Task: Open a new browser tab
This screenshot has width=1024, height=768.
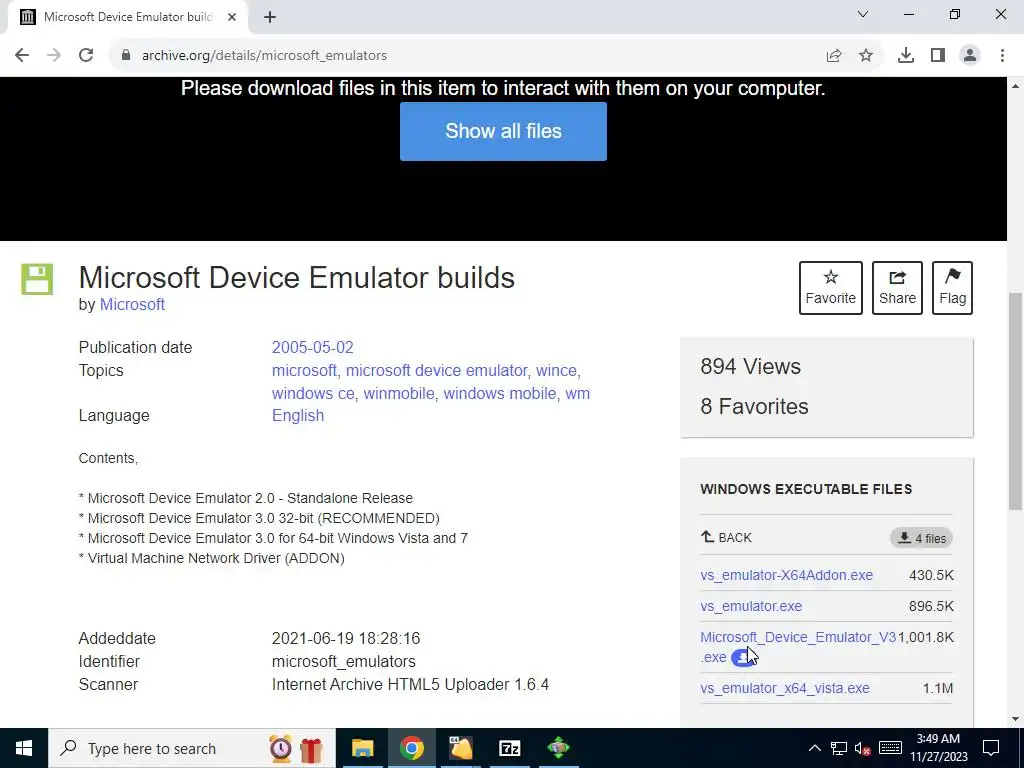Action: [270, 17]
